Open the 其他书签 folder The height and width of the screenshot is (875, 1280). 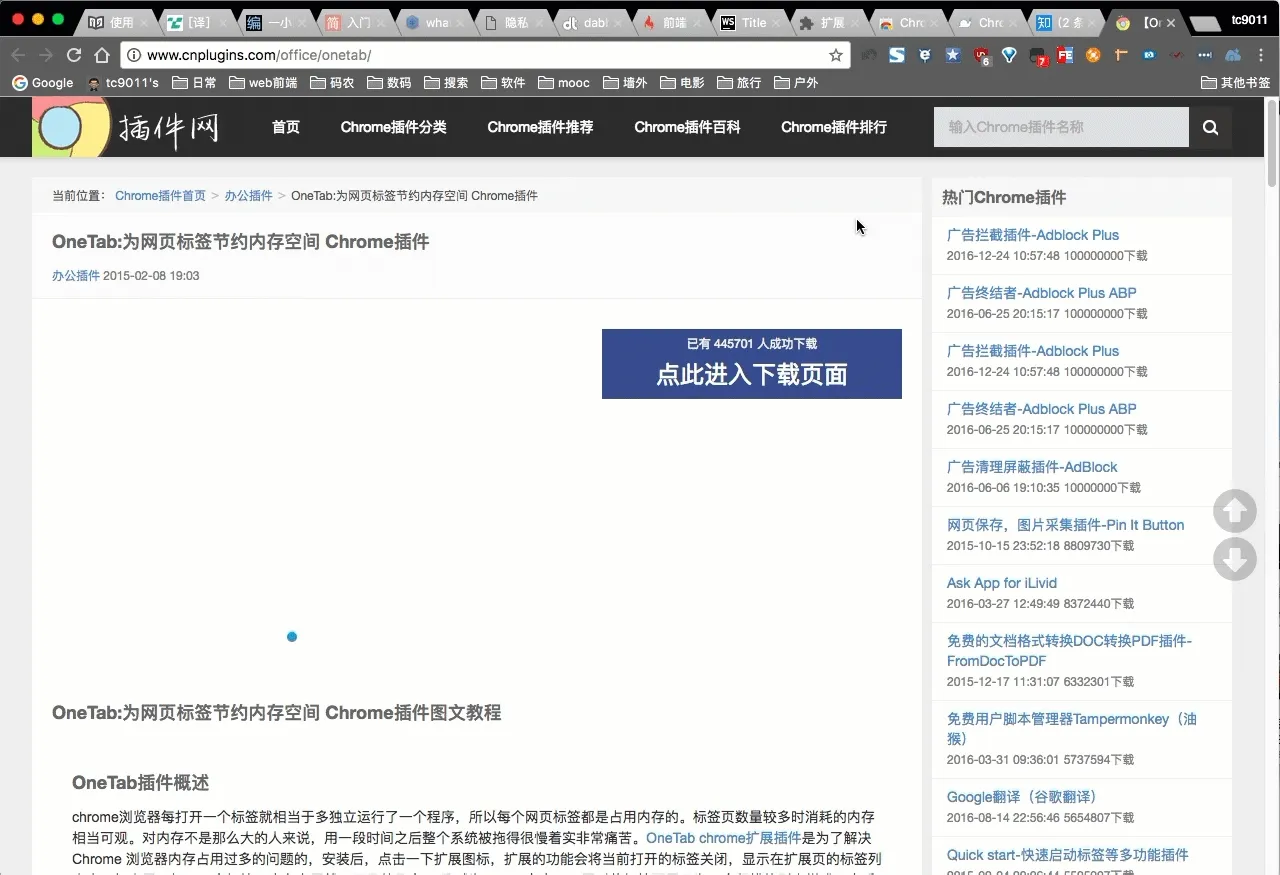tap(1235, 83)
